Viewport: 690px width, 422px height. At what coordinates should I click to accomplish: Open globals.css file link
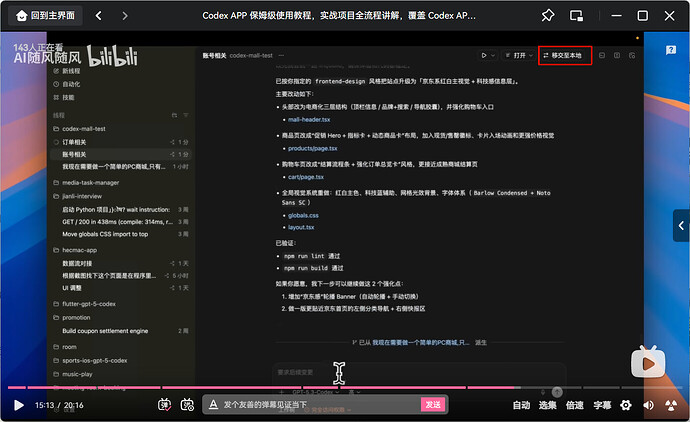pyautogui.click(x=303, y=216)
